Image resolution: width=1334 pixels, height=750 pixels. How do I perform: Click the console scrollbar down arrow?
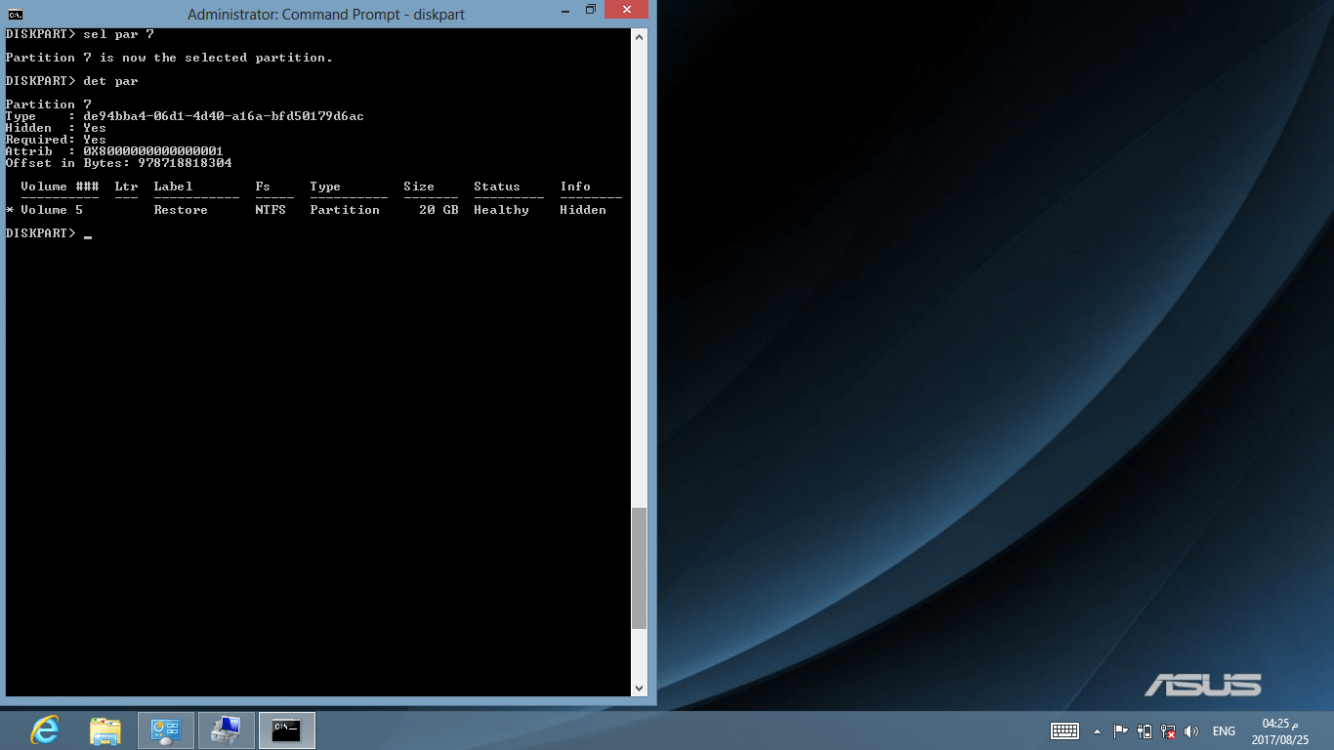point(639,688)
